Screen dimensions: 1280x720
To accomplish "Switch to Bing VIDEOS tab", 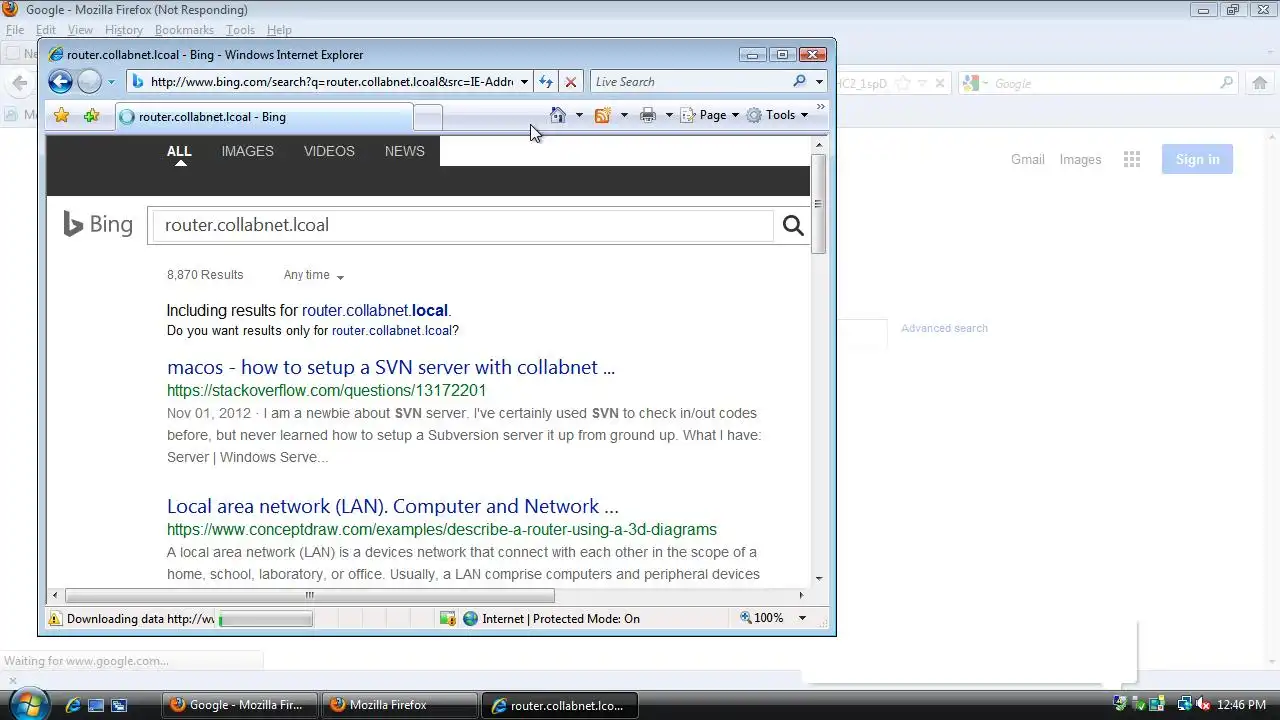I will coord(329,151).
